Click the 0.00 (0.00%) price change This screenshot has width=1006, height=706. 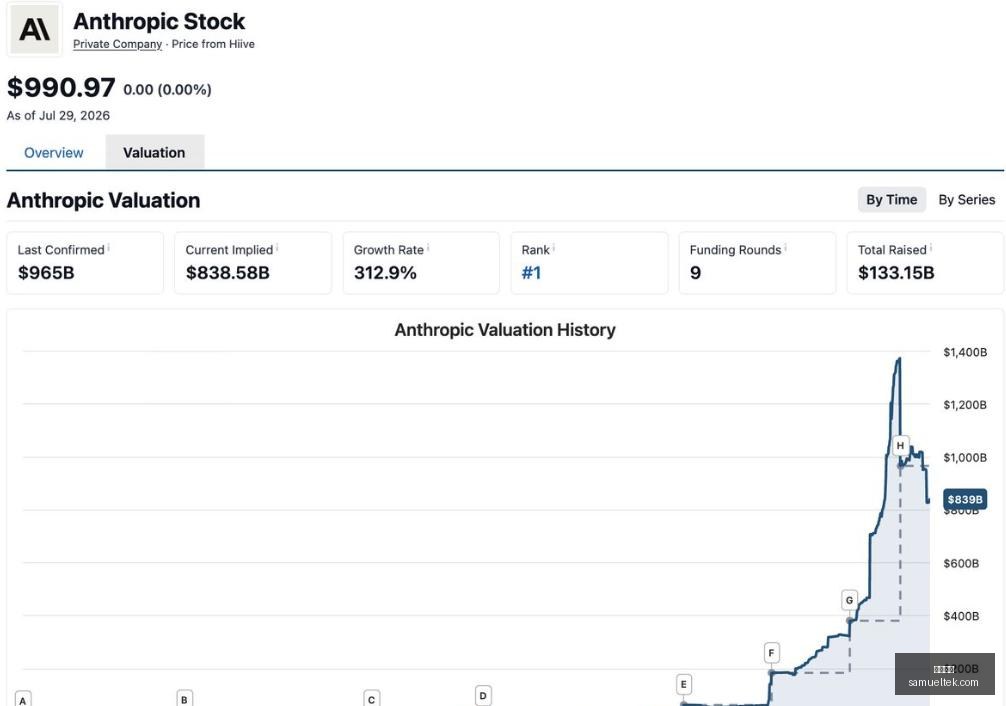(167, 89)
